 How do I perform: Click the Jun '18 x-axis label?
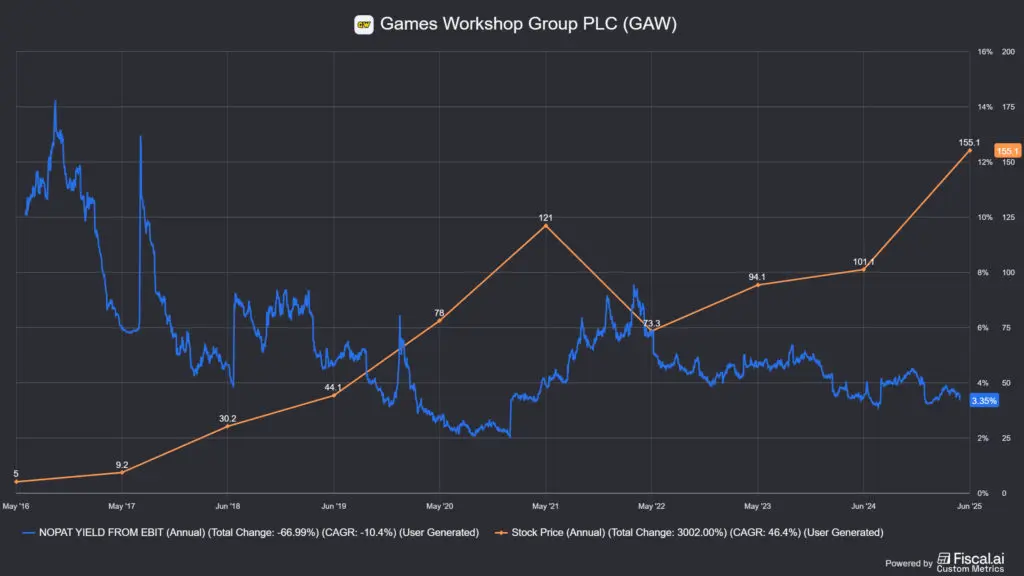227,506
